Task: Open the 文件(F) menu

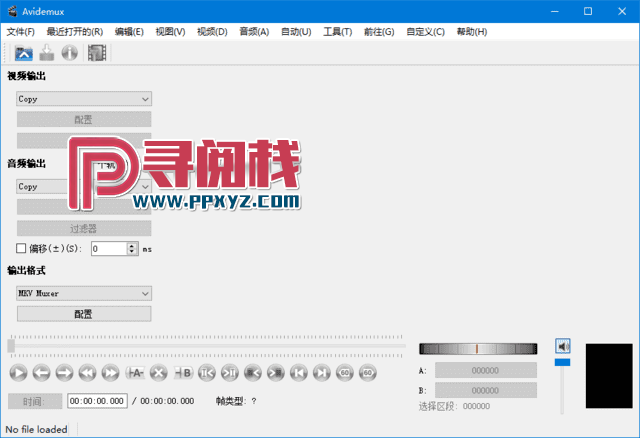Action: [x=20, y=31]
